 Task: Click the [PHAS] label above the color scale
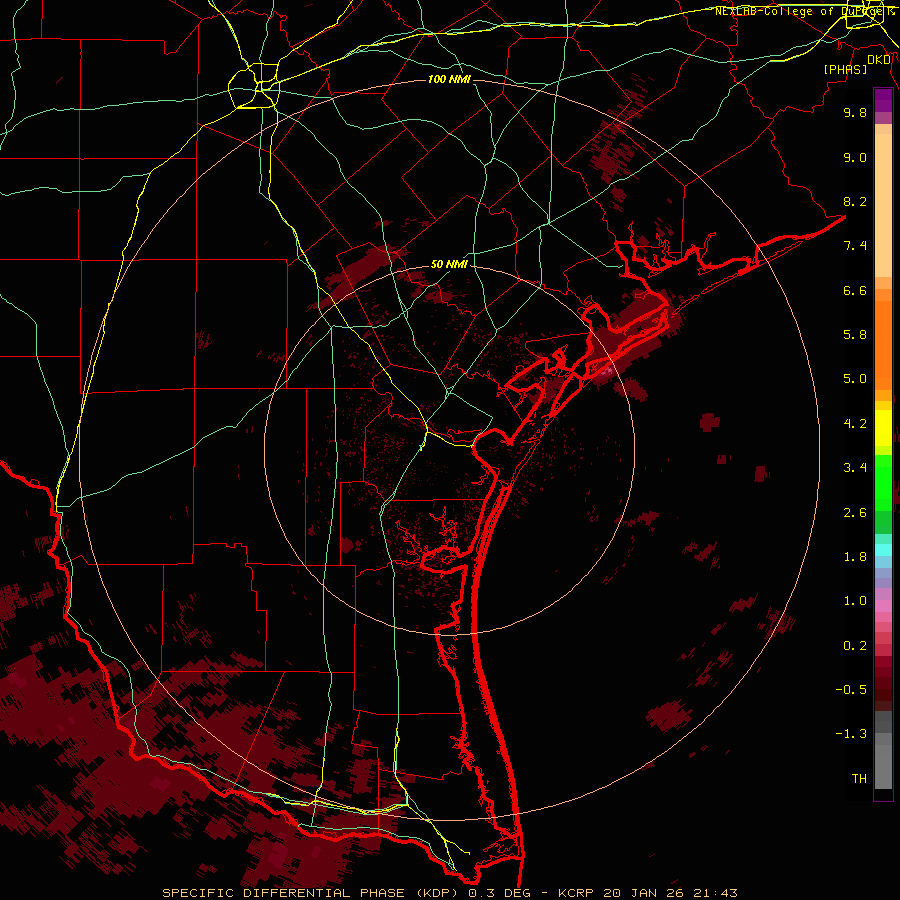(x=845, y=69)
